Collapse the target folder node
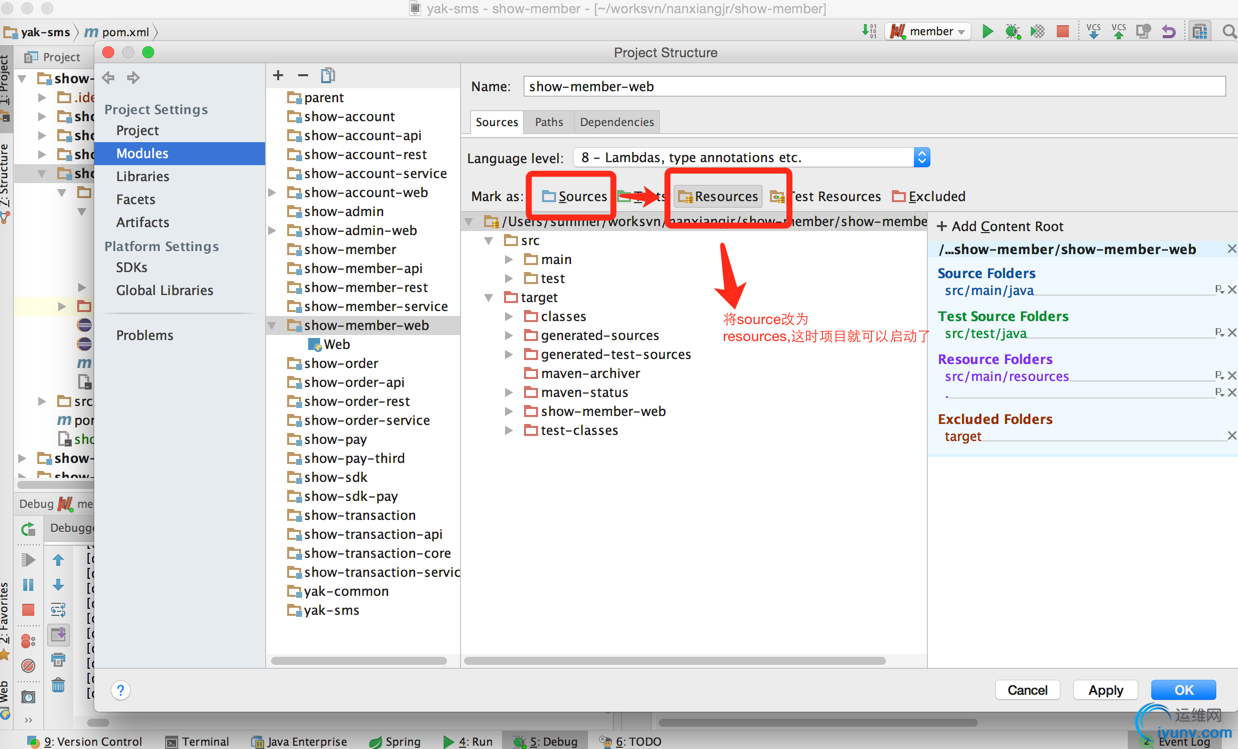This screenshot has width=1238, height=749. 489,298
